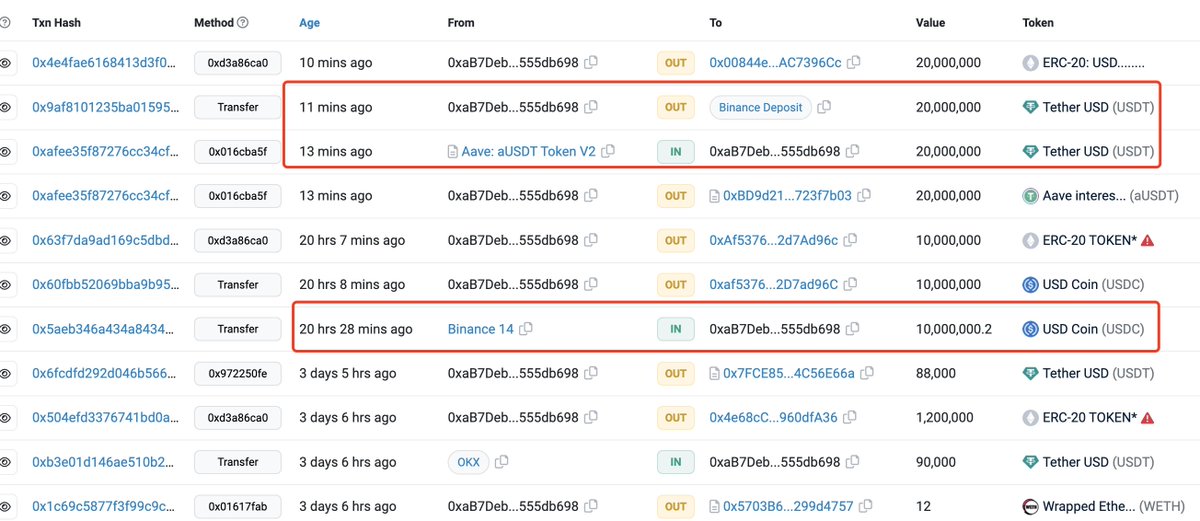Click the ERC-20: USD token logo
This screenshot has width=1200, height=521.
coord(1030,62)
